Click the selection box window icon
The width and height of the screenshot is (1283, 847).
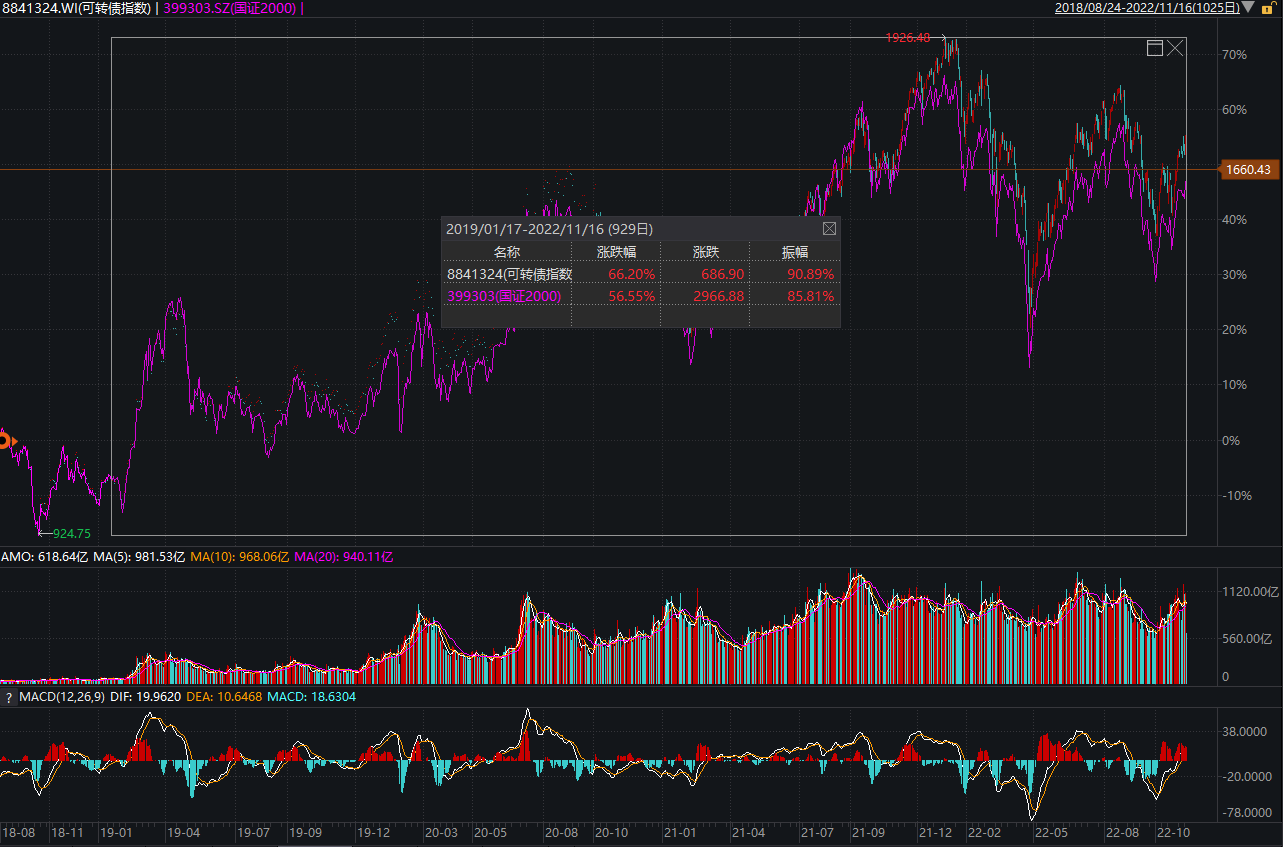click(x=1154, y=48)
